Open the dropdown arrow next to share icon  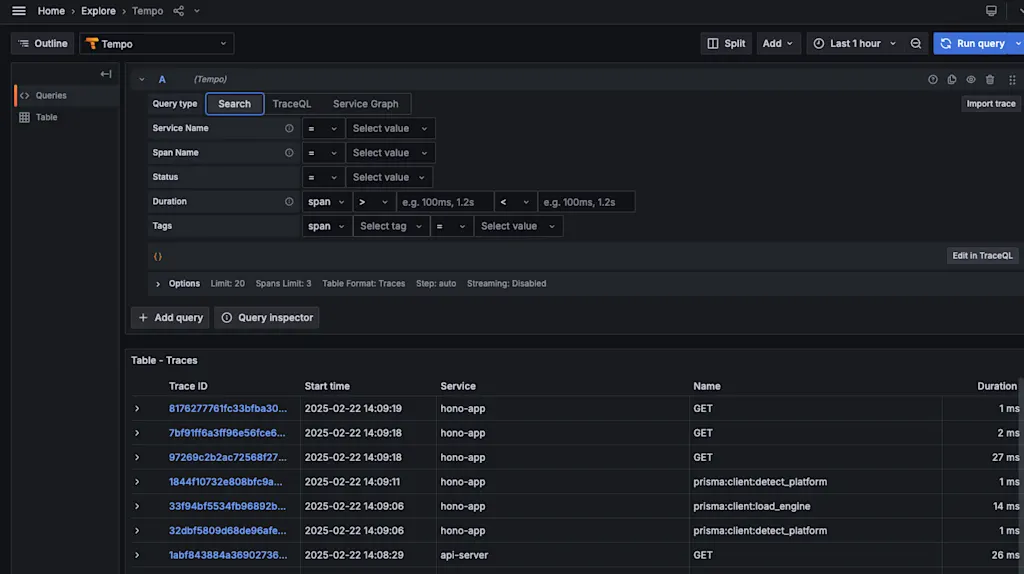(x=197, y=10)
